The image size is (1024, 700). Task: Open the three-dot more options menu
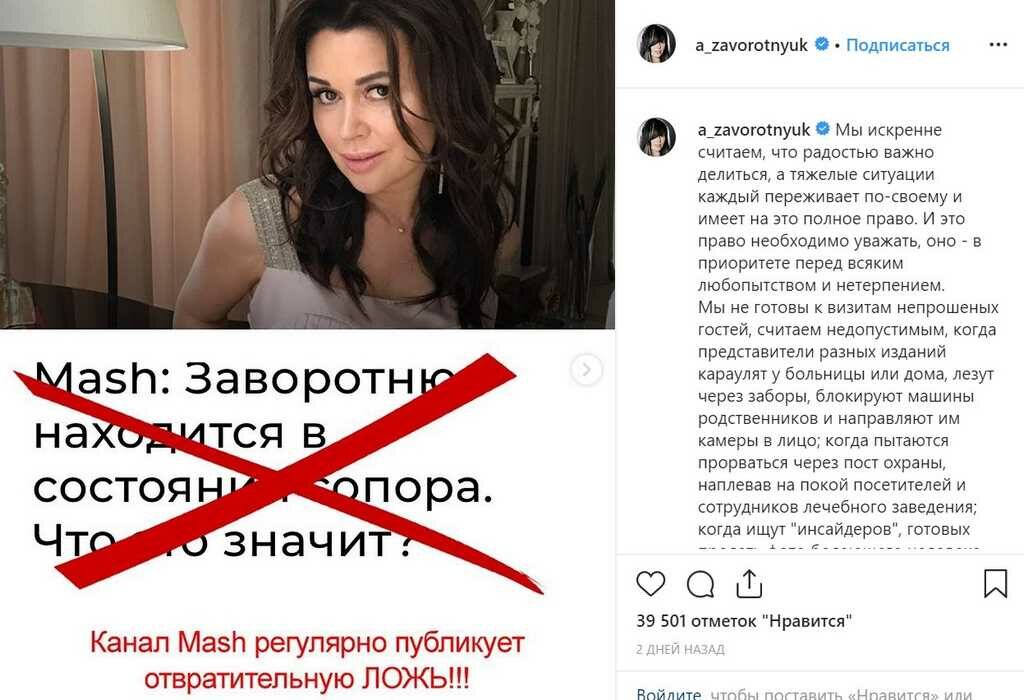[998, 44]
